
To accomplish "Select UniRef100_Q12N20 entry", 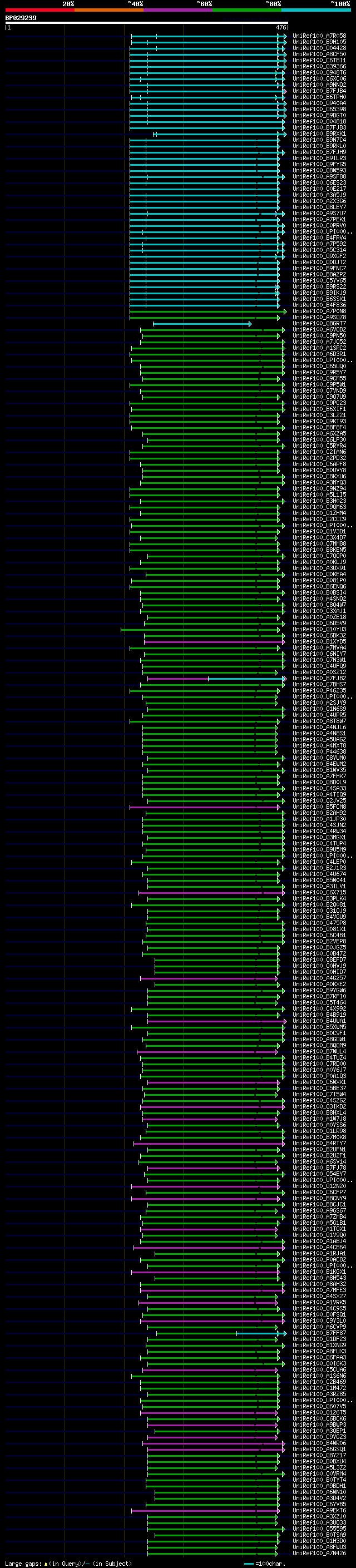I will point(319,1186).
